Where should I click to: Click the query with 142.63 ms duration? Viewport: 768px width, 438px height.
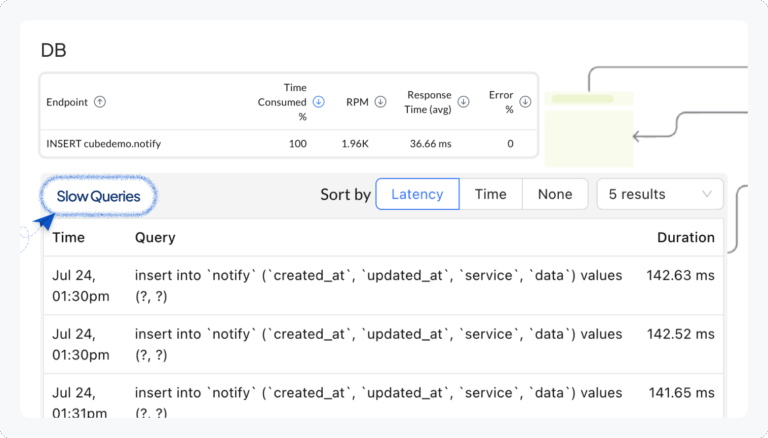[378, 285]
